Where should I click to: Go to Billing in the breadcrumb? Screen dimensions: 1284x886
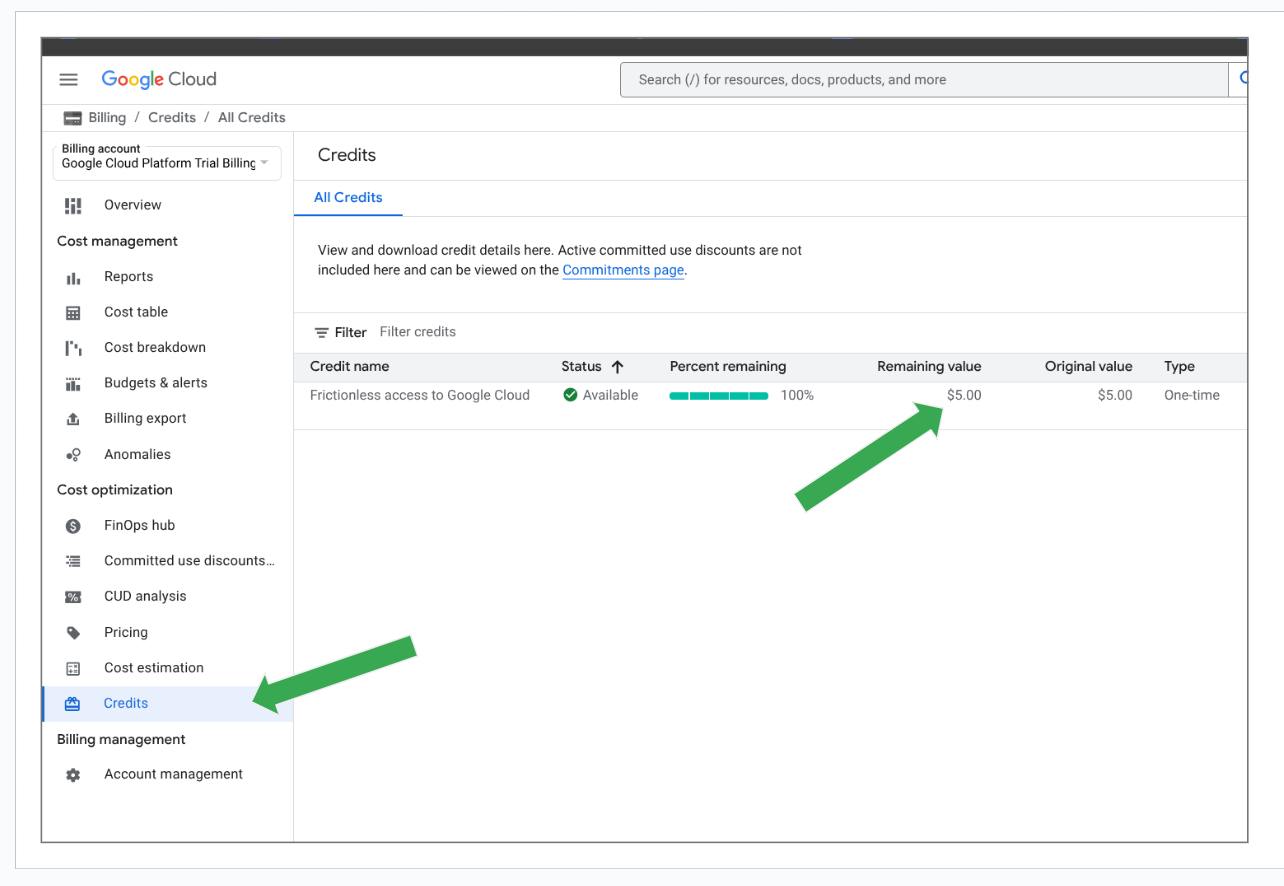[107, 118]
